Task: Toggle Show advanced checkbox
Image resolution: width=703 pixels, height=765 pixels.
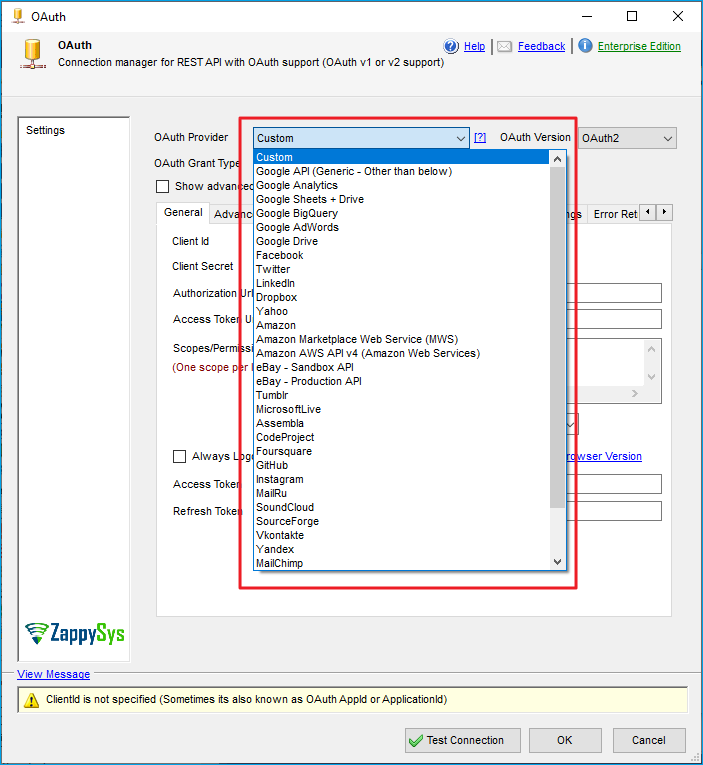Action: coord(162,186)
